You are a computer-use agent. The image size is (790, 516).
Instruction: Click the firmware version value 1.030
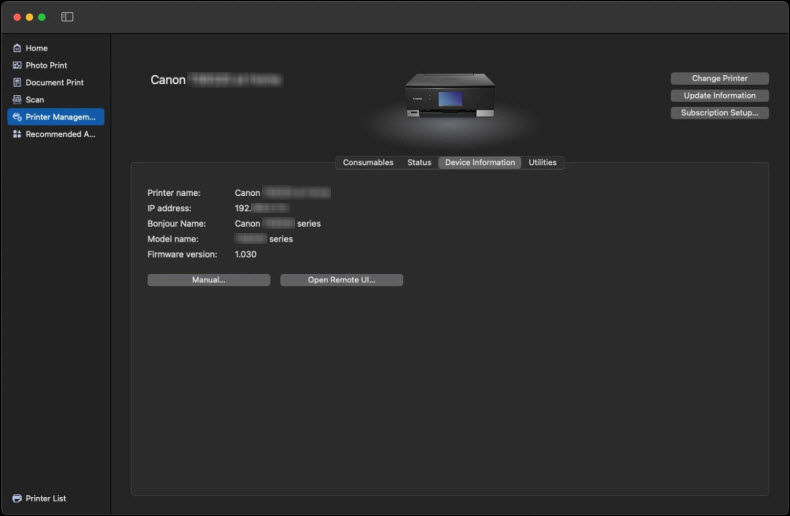point(245,254)
